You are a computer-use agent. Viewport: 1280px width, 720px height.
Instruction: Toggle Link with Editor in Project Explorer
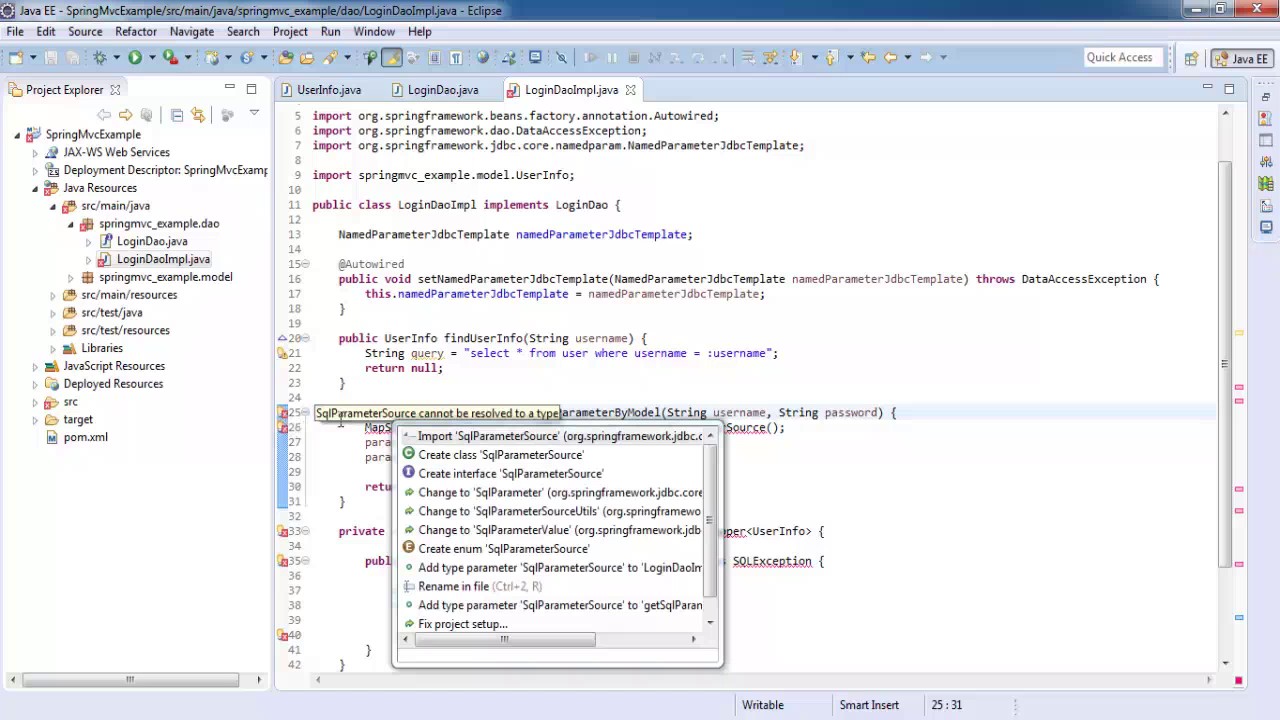(198, 115)
